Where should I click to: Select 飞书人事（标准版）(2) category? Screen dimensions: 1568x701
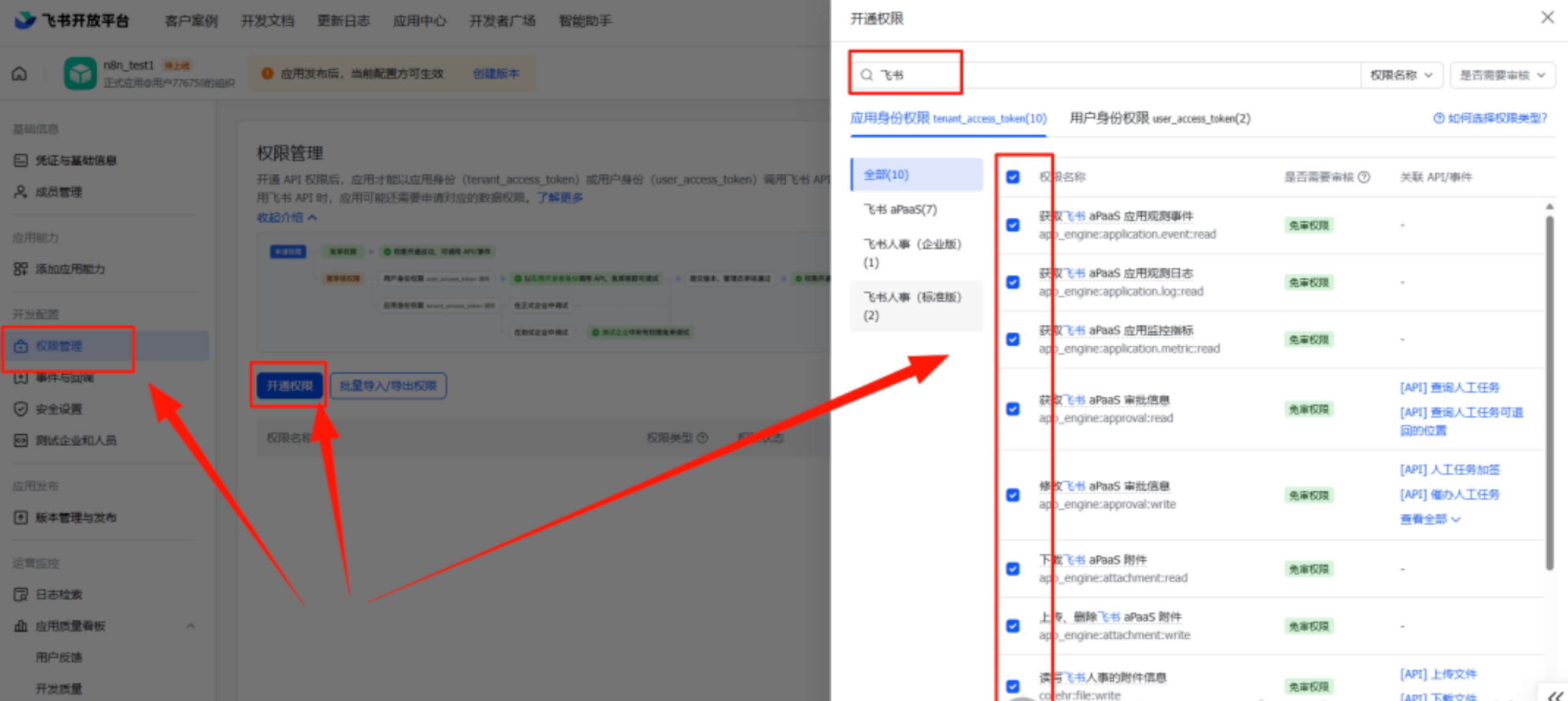(917, 306)
